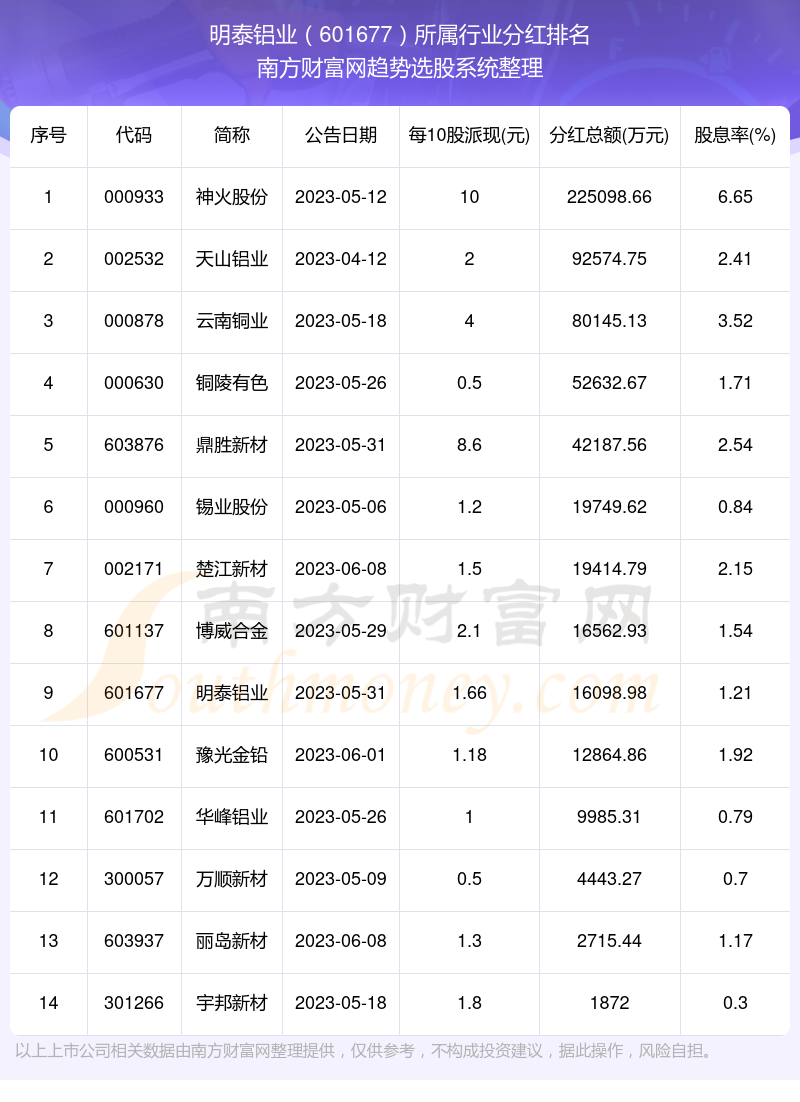800x1102 pixels.
Task: Select the stock code 601677
Action: 134,693
